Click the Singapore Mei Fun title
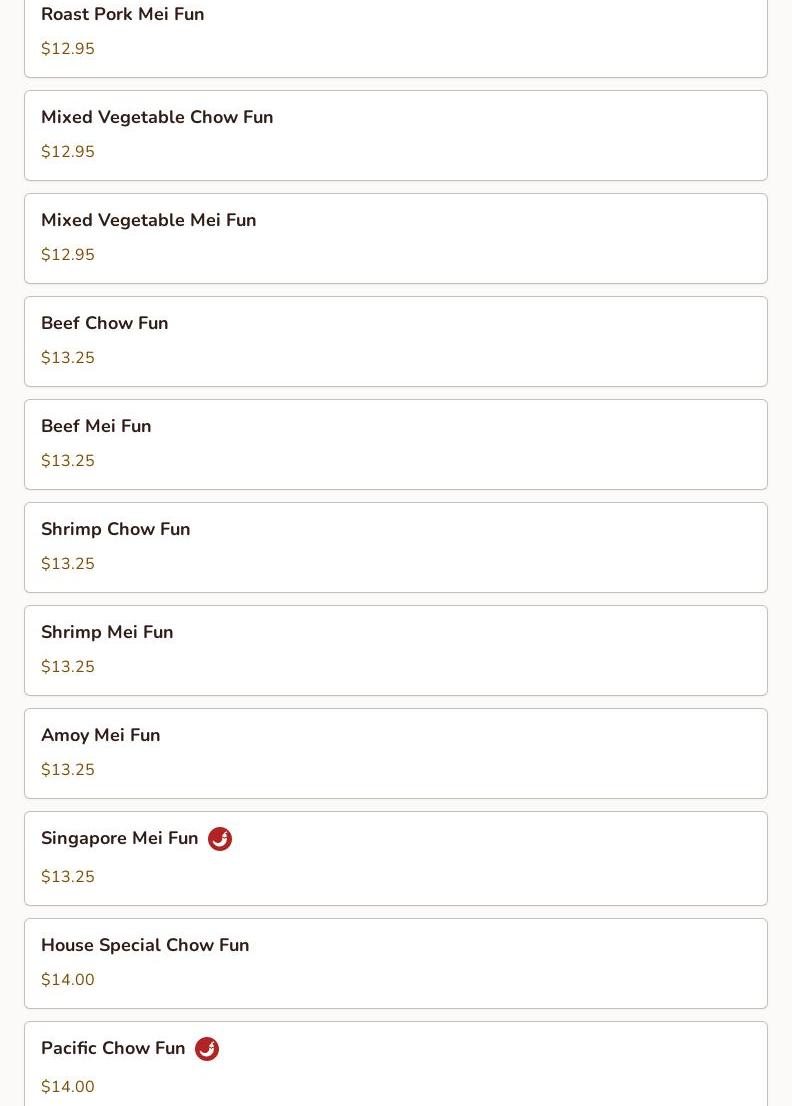The height and width of the screenshot is (1106, 792). pyautogui.click(x=120, y=839)
